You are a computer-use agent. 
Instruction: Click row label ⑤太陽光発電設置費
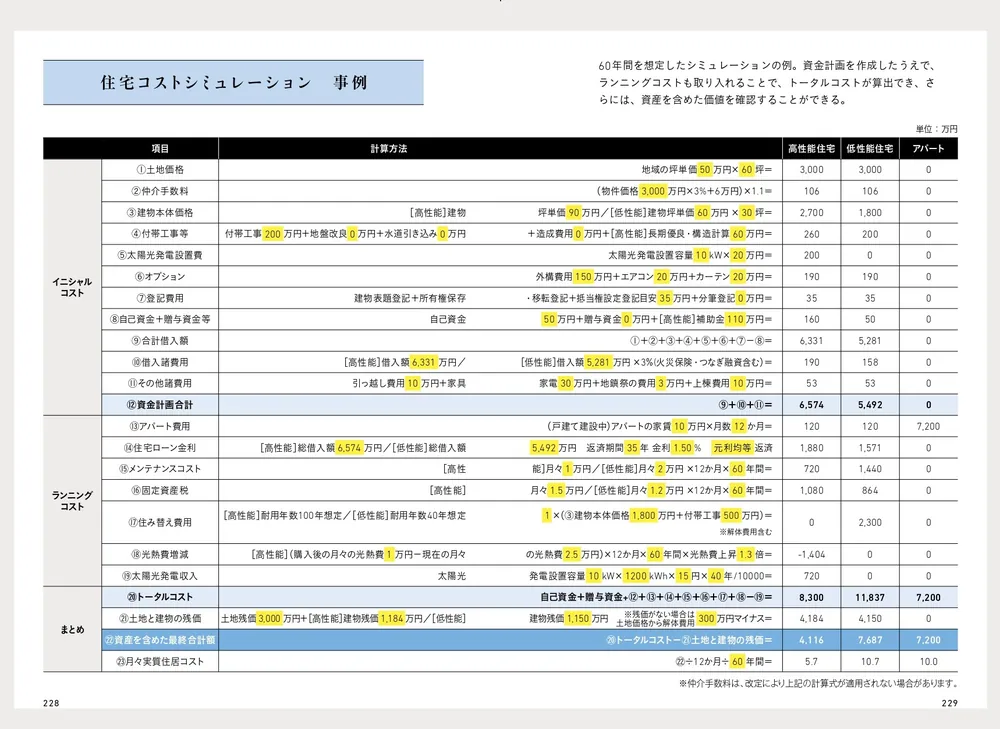pyautogui.click(x=160, y=255)
